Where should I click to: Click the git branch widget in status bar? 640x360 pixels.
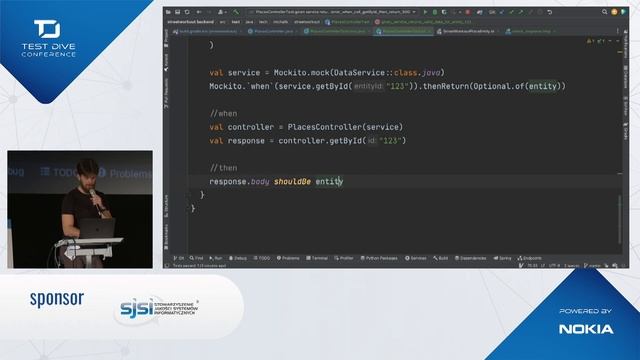[x=593, y=266]
